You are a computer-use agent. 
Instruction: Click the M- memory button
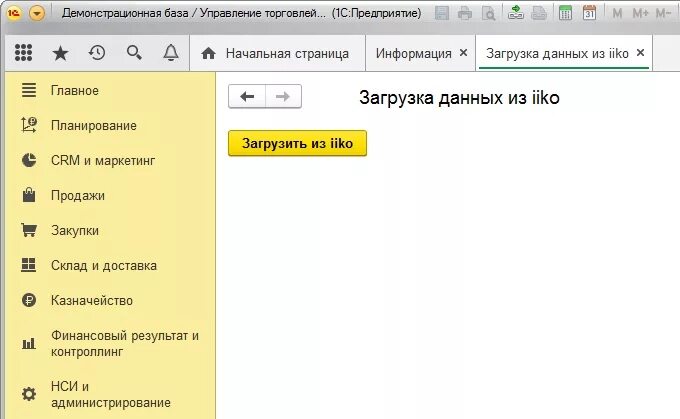[x=663, y=14]
